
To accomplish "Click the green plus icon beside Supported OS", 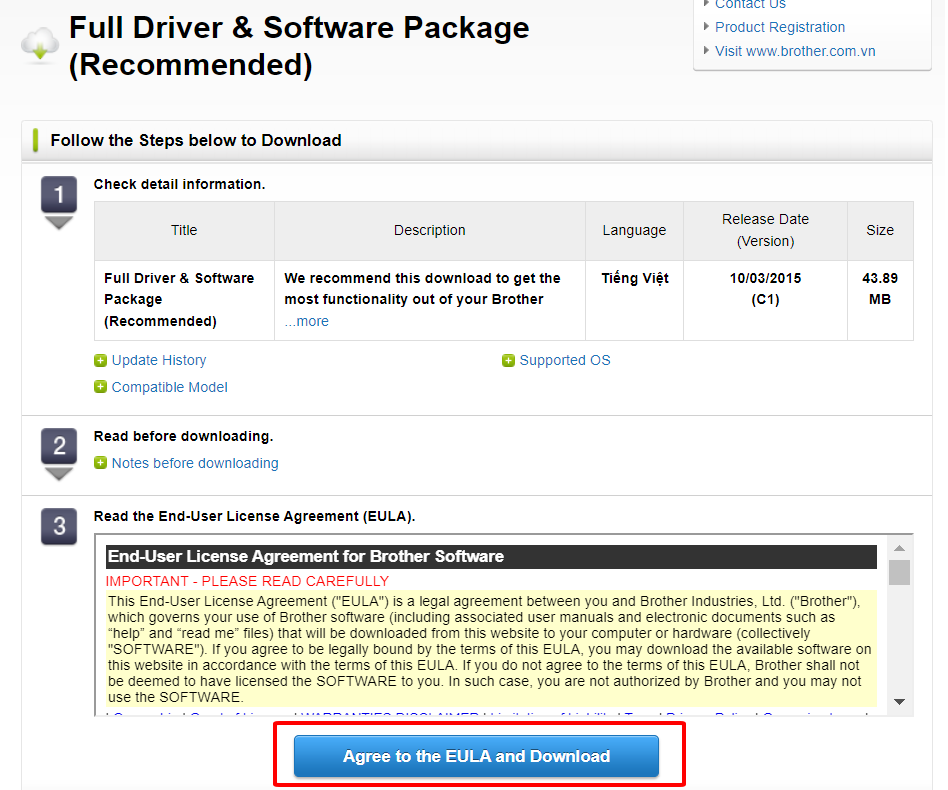I will point(508,361).
